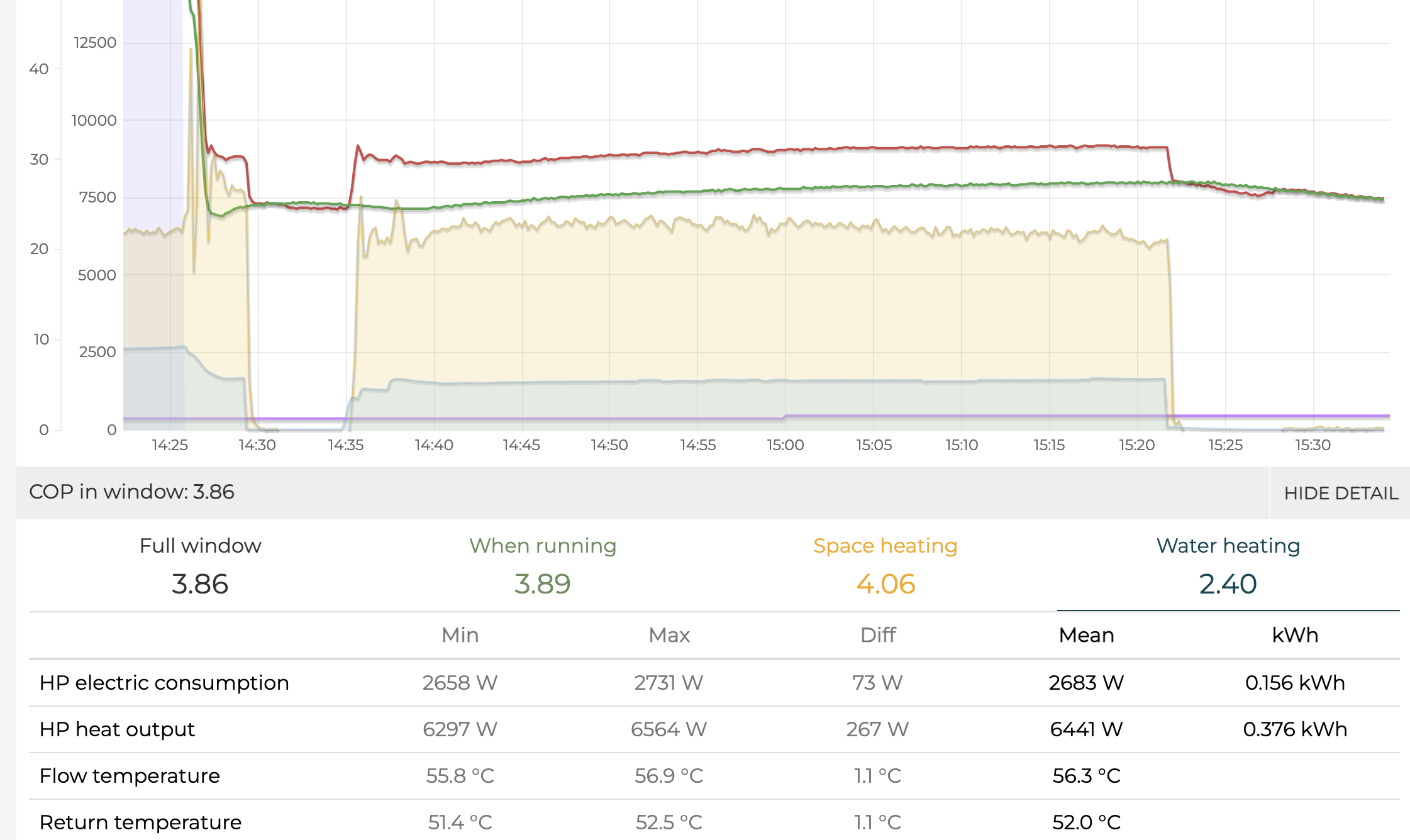The image size is (1410, 840).
Task: Select the When running COP tab
Action: pos(542,566)
